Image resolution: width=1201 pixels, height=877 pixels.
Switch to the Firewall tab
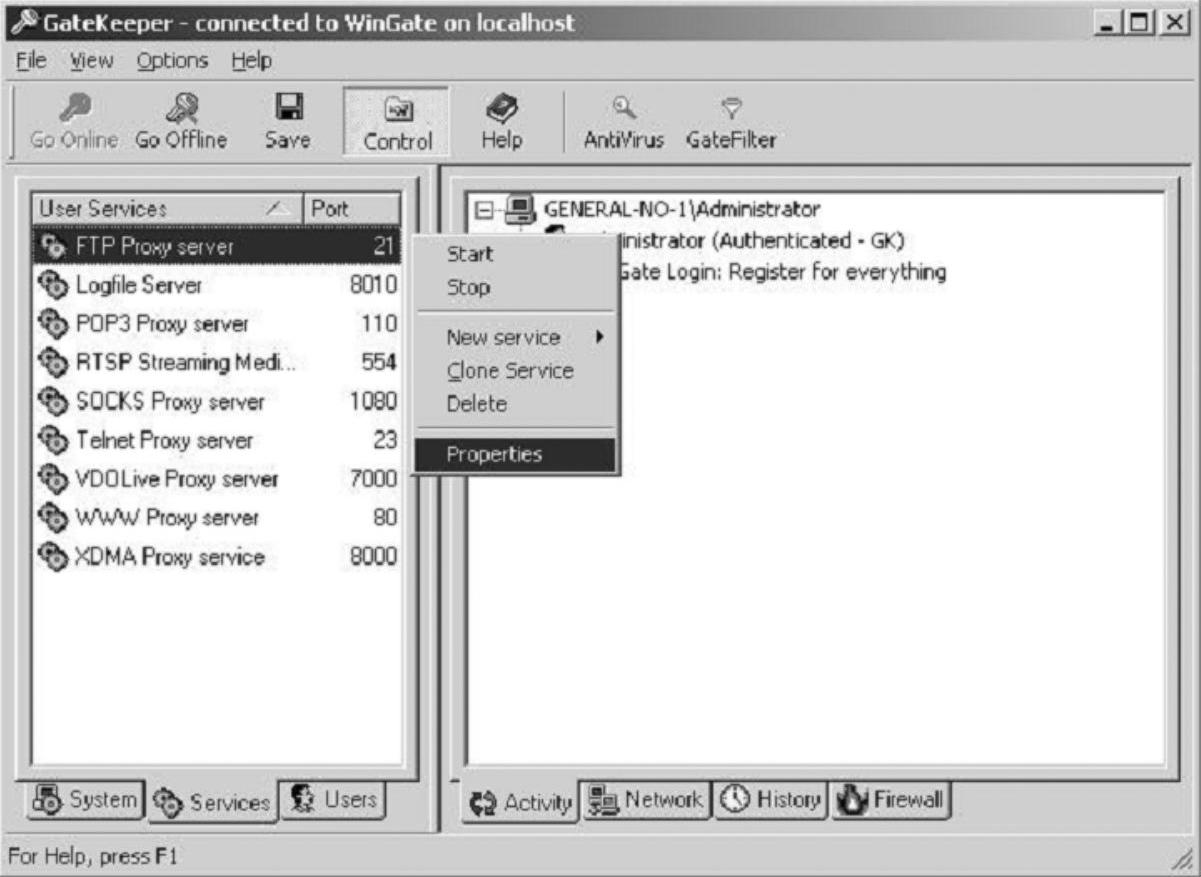[890, 799]
